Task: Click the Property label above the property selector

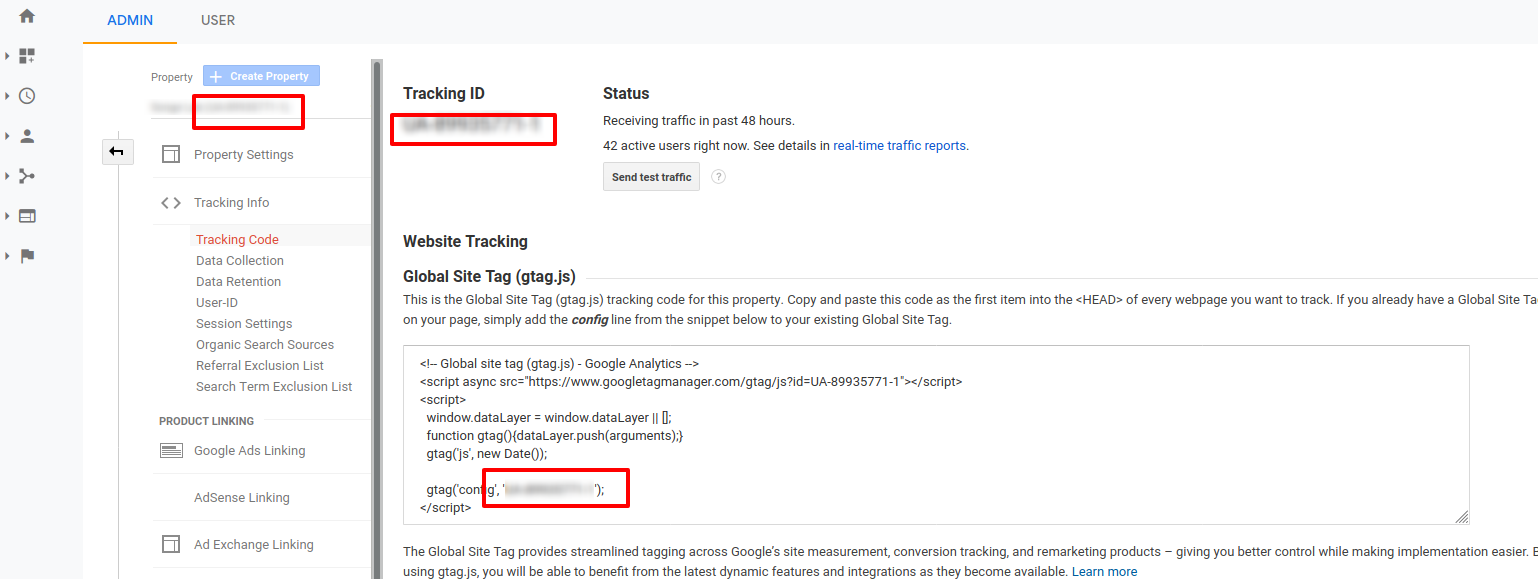Action: (x=172, y=77)
